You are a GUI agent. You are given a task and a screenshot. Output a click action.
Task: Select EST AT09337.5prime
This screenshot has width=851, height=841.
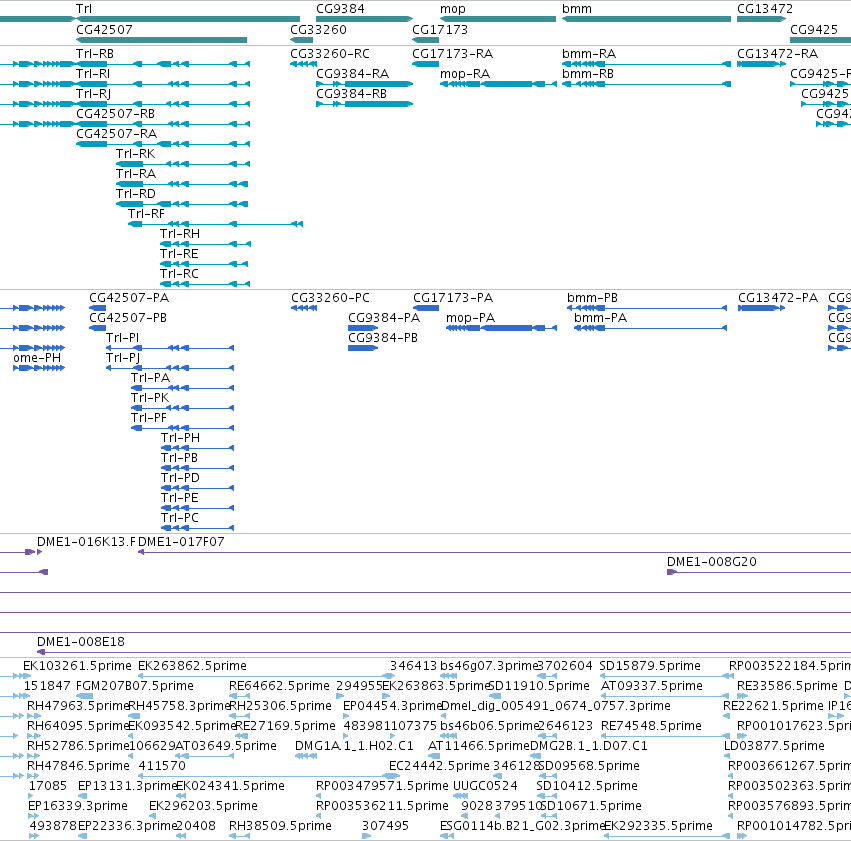[652, 686]
